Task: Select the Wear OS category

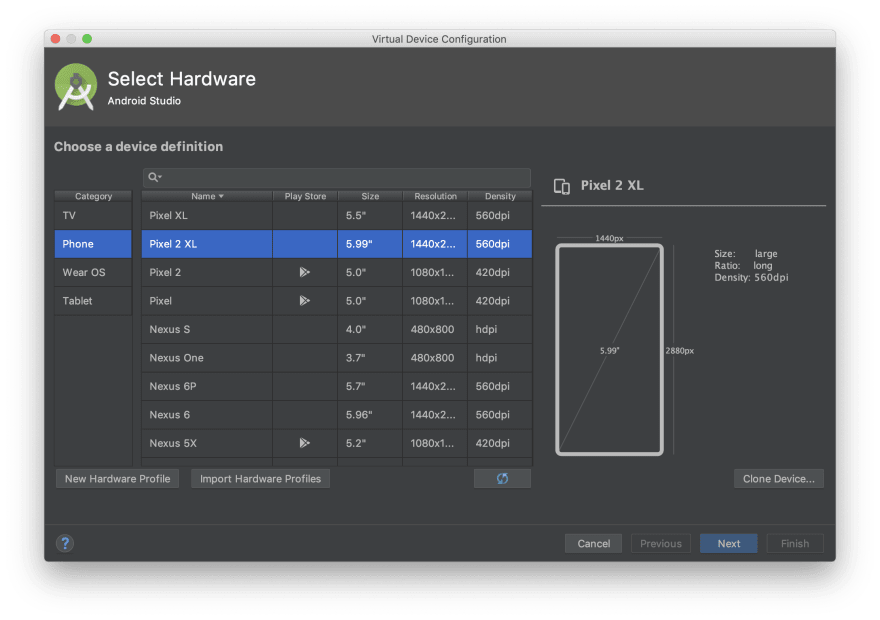Action: coord(93,272)
